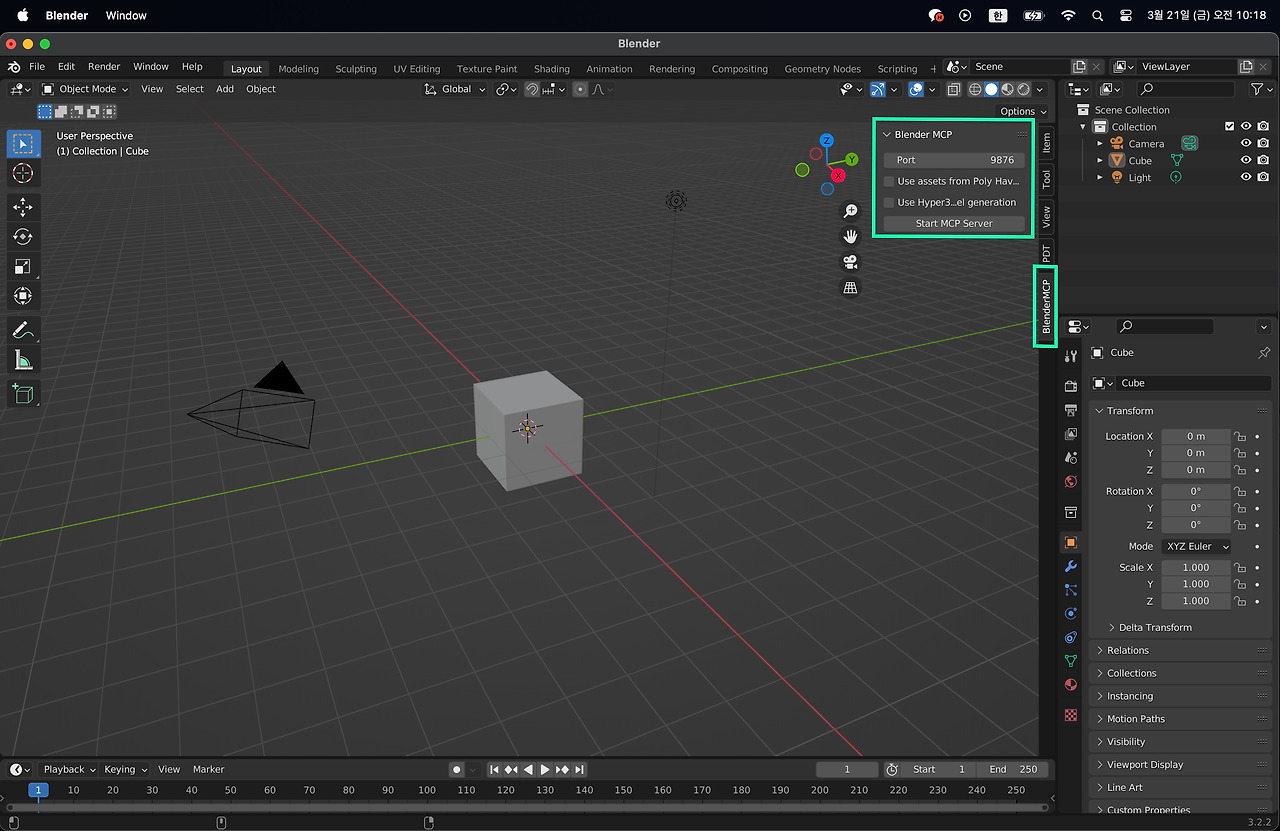This screenshot has height=831, width=1280.
Task: Select the Rotate tool
Action: point(23,236)
